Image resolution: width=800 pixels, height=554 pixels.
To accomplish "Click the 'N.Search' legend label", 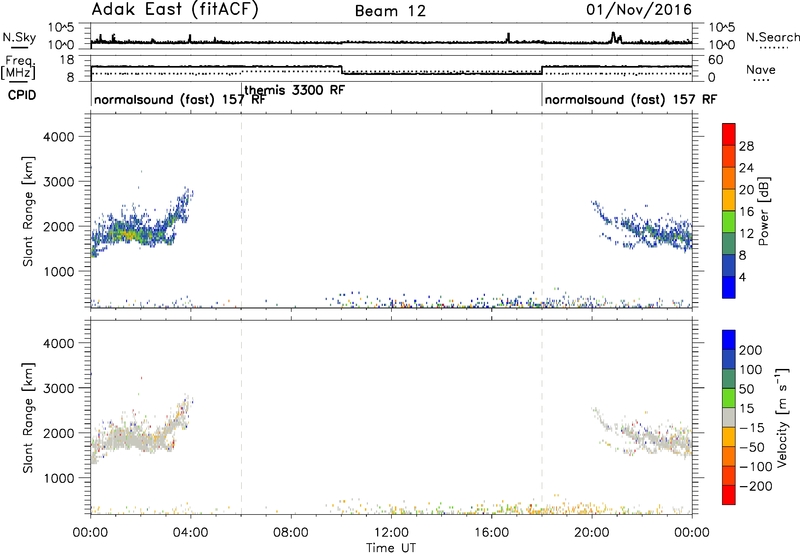I will [x=772, y=37].
